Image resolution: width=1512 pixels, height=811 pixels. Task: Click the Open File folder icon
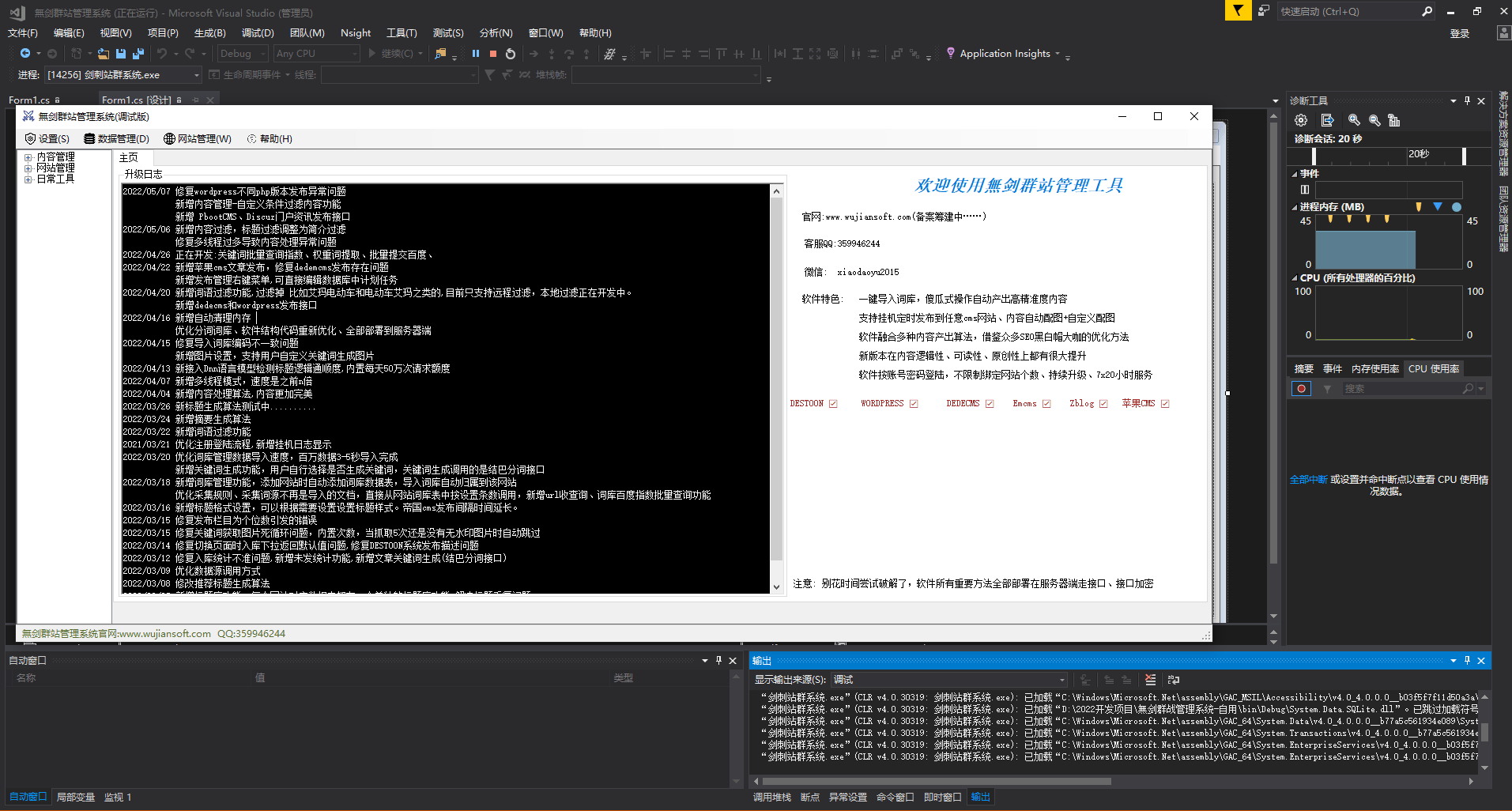[x=104, y=54]
